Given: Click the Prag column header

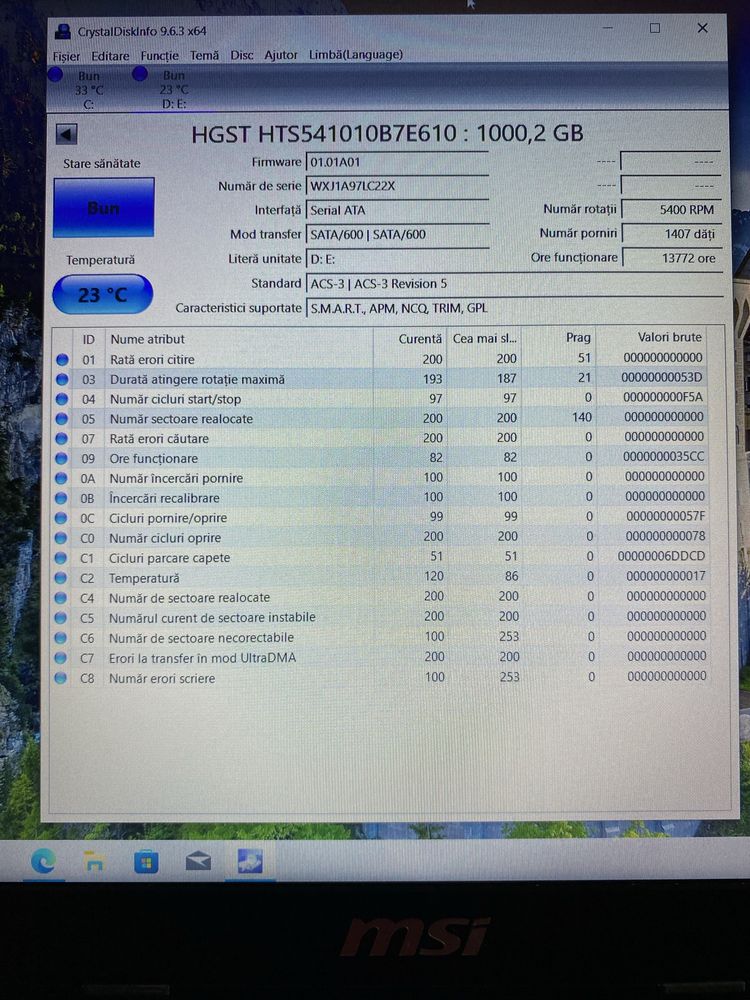Looking at the screenshot, I should pos(559,337).
